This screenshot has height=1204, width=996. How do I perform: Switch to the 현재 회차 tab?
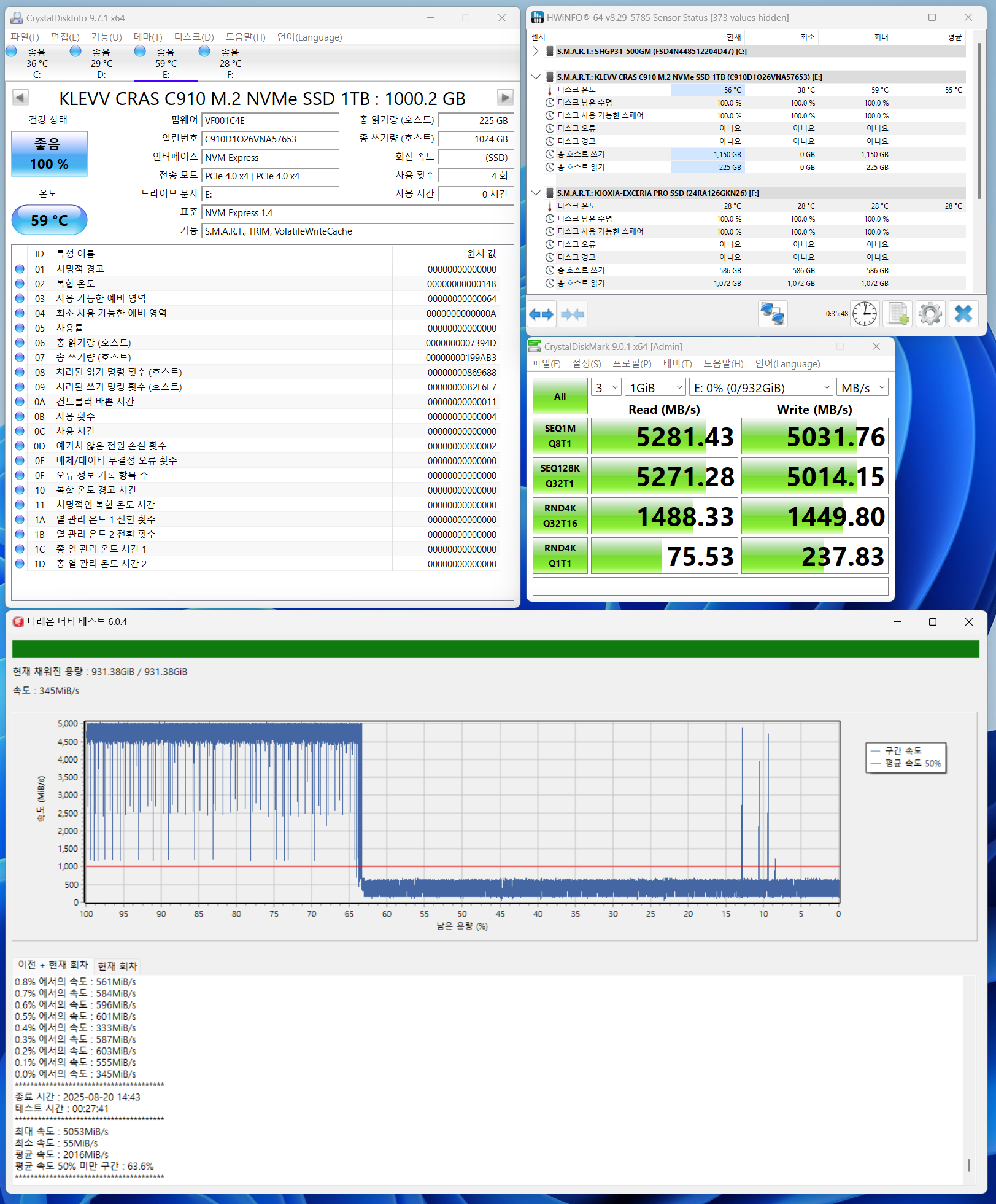117,966
